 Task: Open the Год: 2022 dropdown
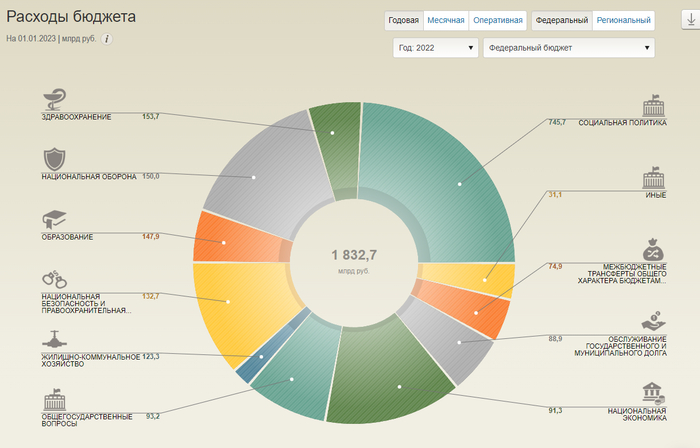(x=435, y=48)
